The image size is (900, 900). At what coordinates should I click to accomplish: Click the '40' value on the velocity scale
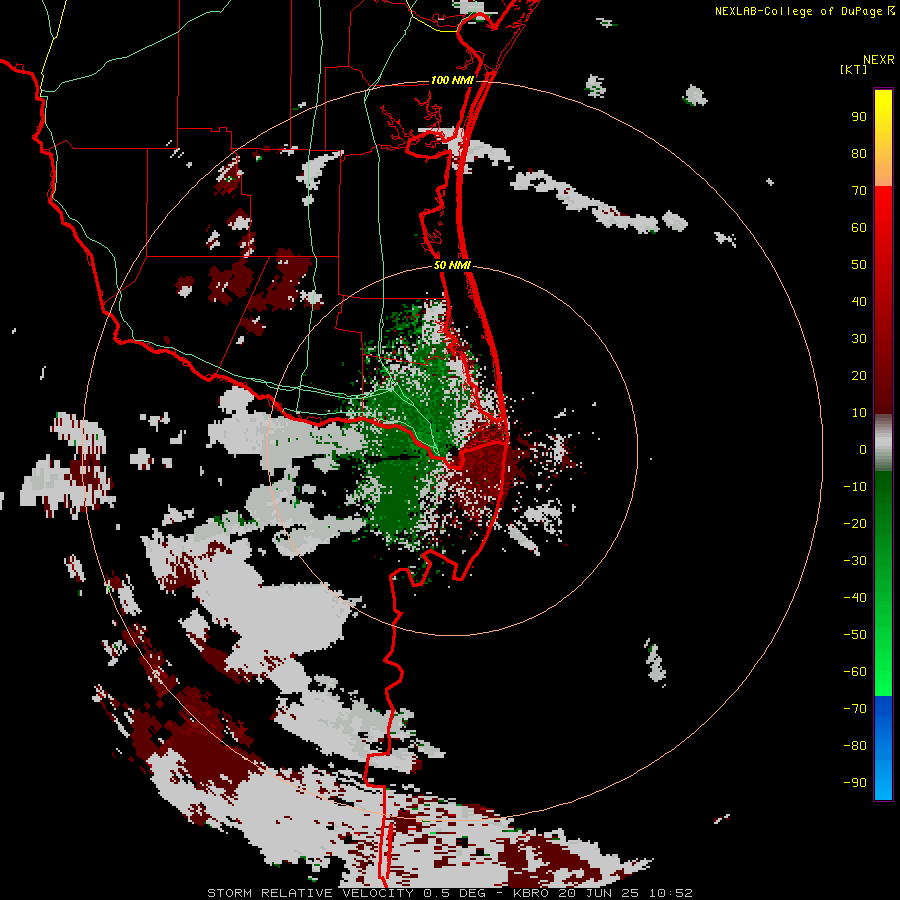click(859, 301)
